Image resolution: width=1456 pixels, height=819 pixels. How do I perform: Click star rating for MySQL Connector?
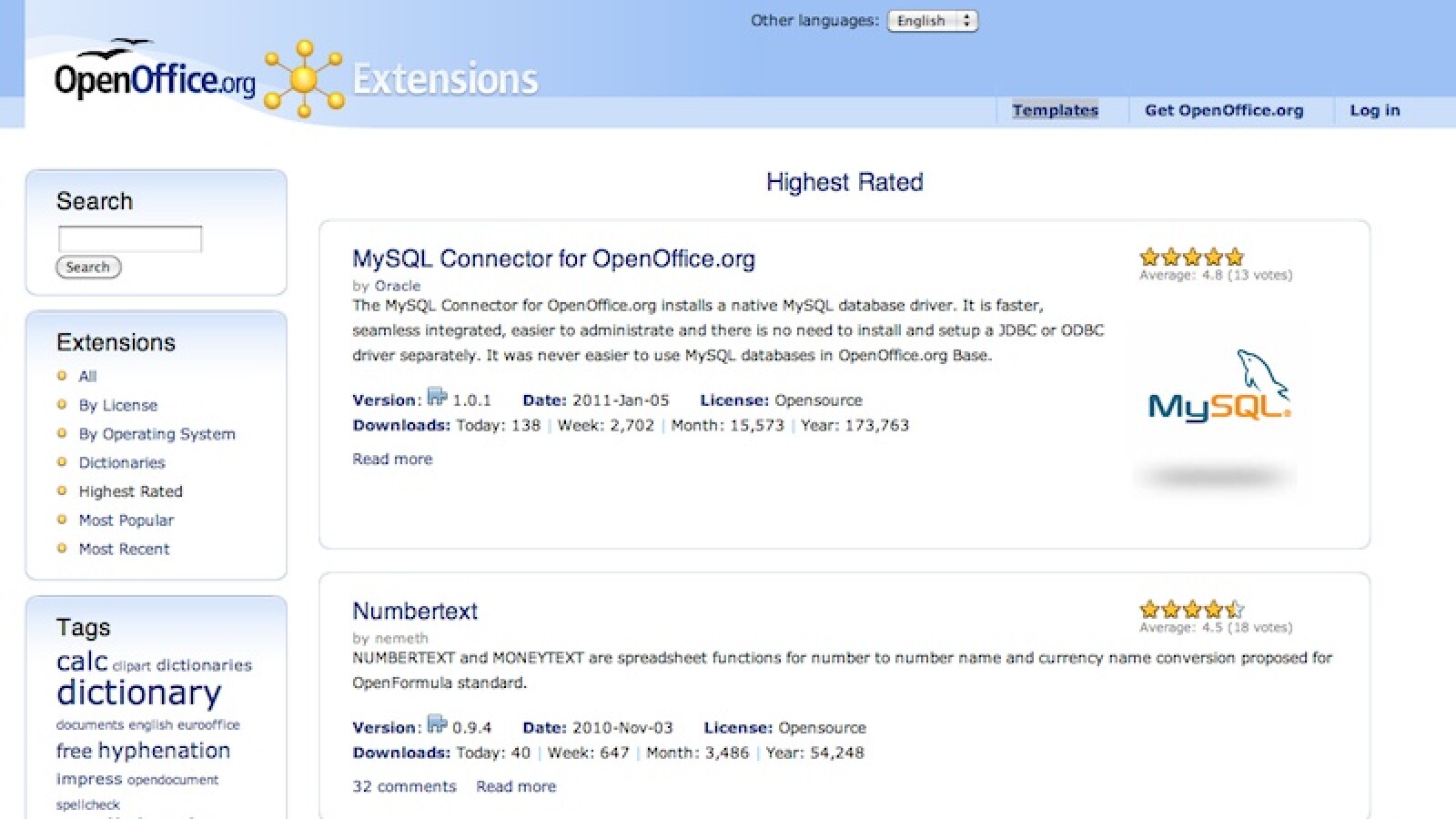(1191, 258)
